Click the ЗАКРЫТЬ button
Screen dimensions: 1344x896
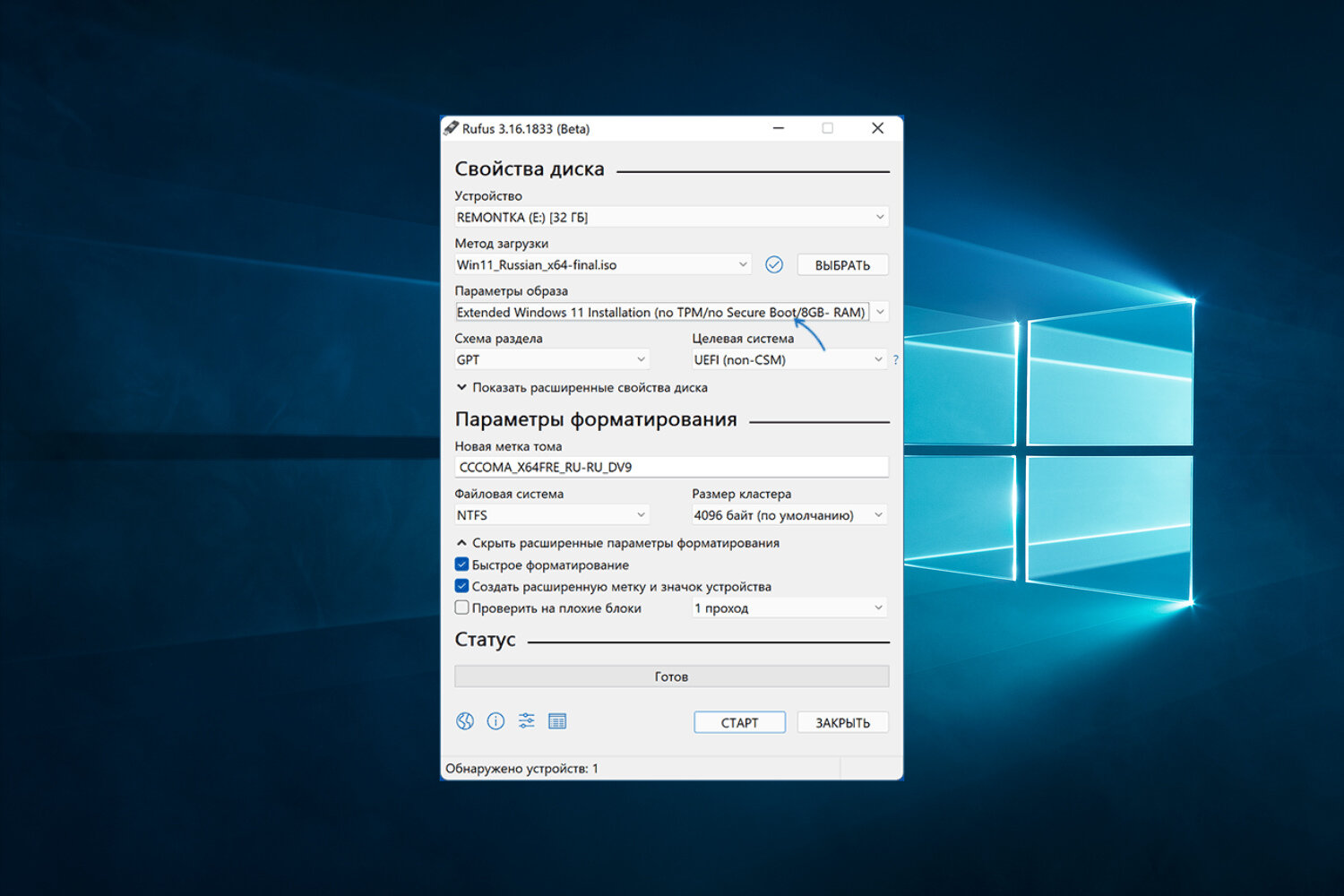pyautogui.click(x=842, y=722)
